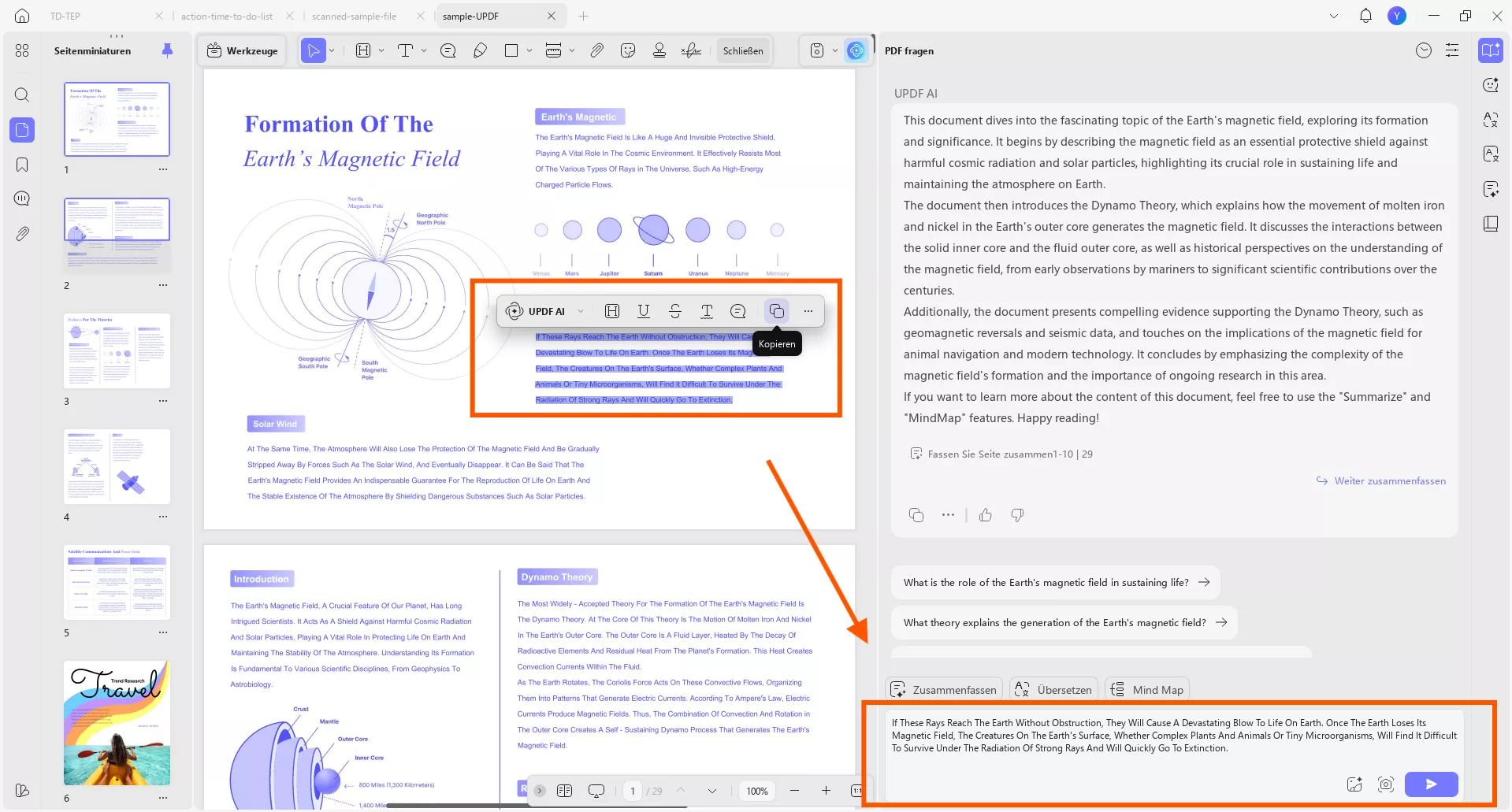
Task: Select the sticky note tool in toolbar
Action: coord(448,50)
